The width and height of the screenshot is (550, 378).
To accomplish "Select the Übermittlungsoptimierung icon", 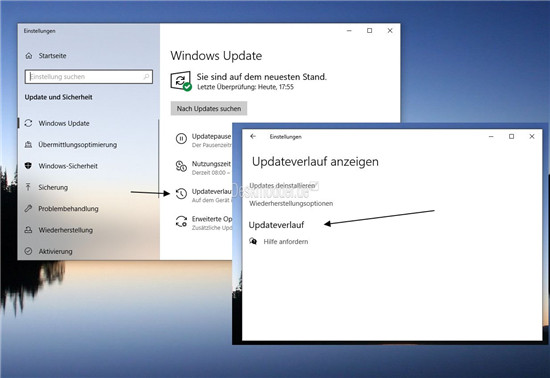I will point(28,144).
